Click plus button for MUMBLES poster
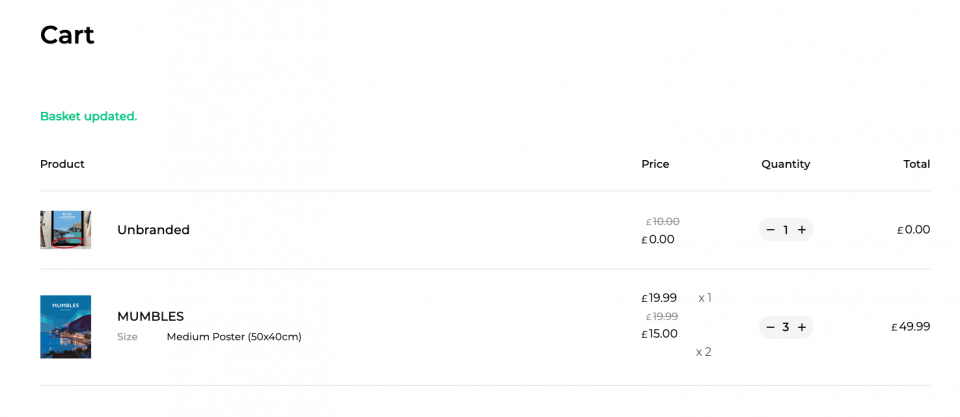 (x=802, y=327)
